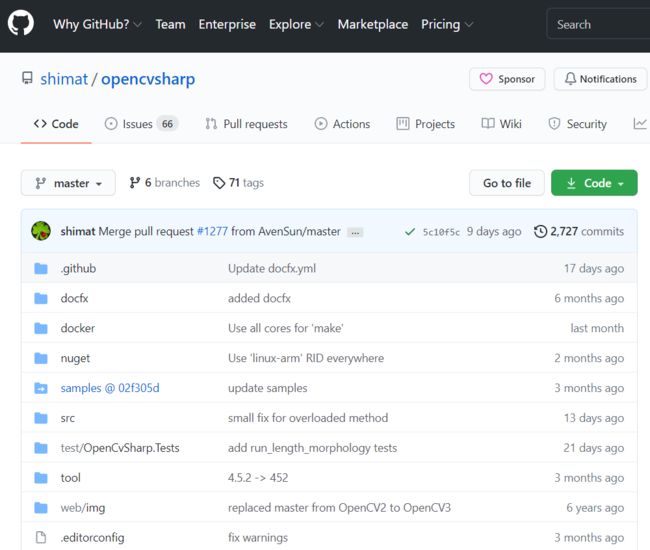Viewport: 650px width, 550px height.
Task: Expand the commit message ellipsis button
Action: click(x=355, y=233)
